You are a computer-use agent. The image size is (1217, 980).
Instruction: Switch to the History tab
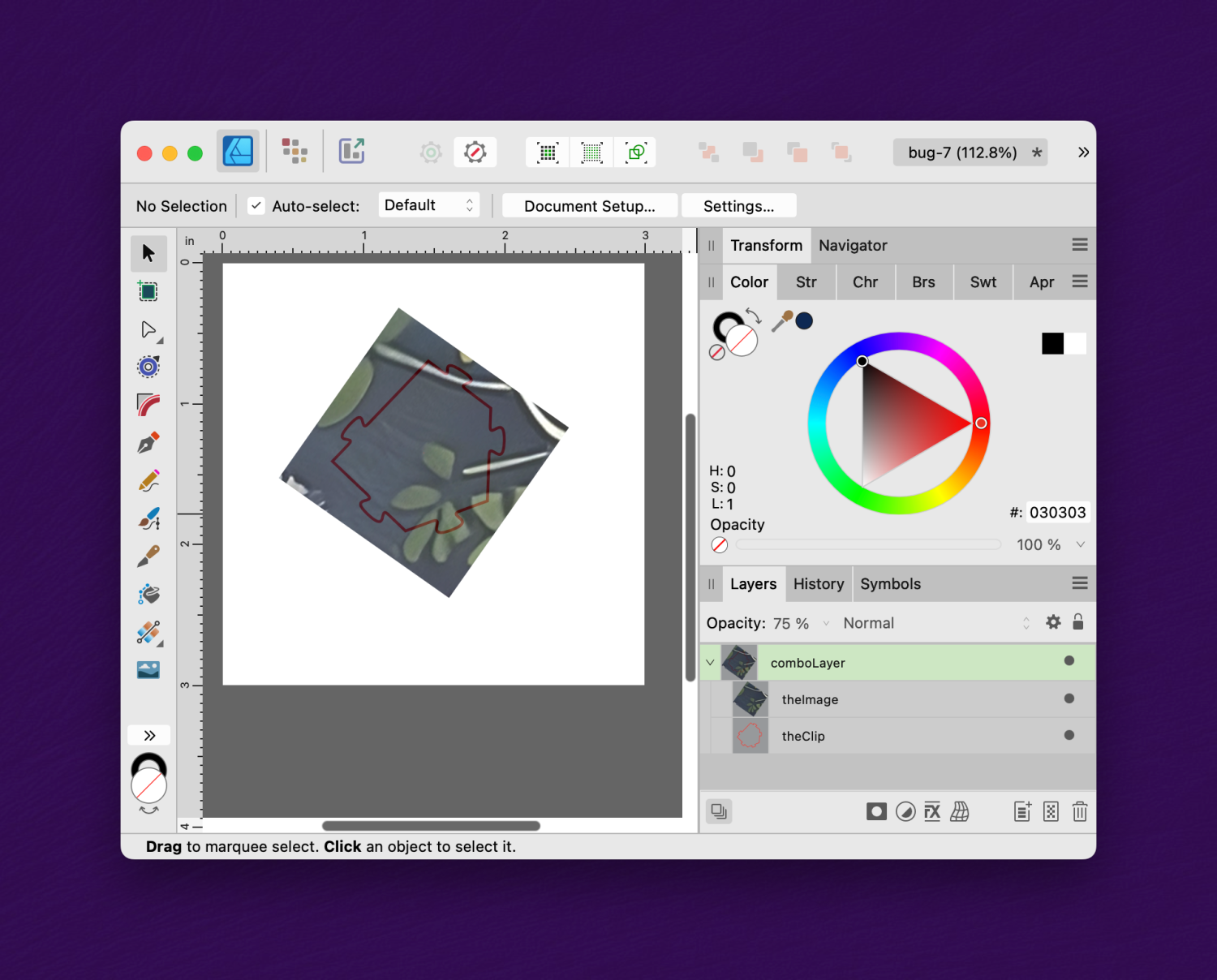[819, 584]
